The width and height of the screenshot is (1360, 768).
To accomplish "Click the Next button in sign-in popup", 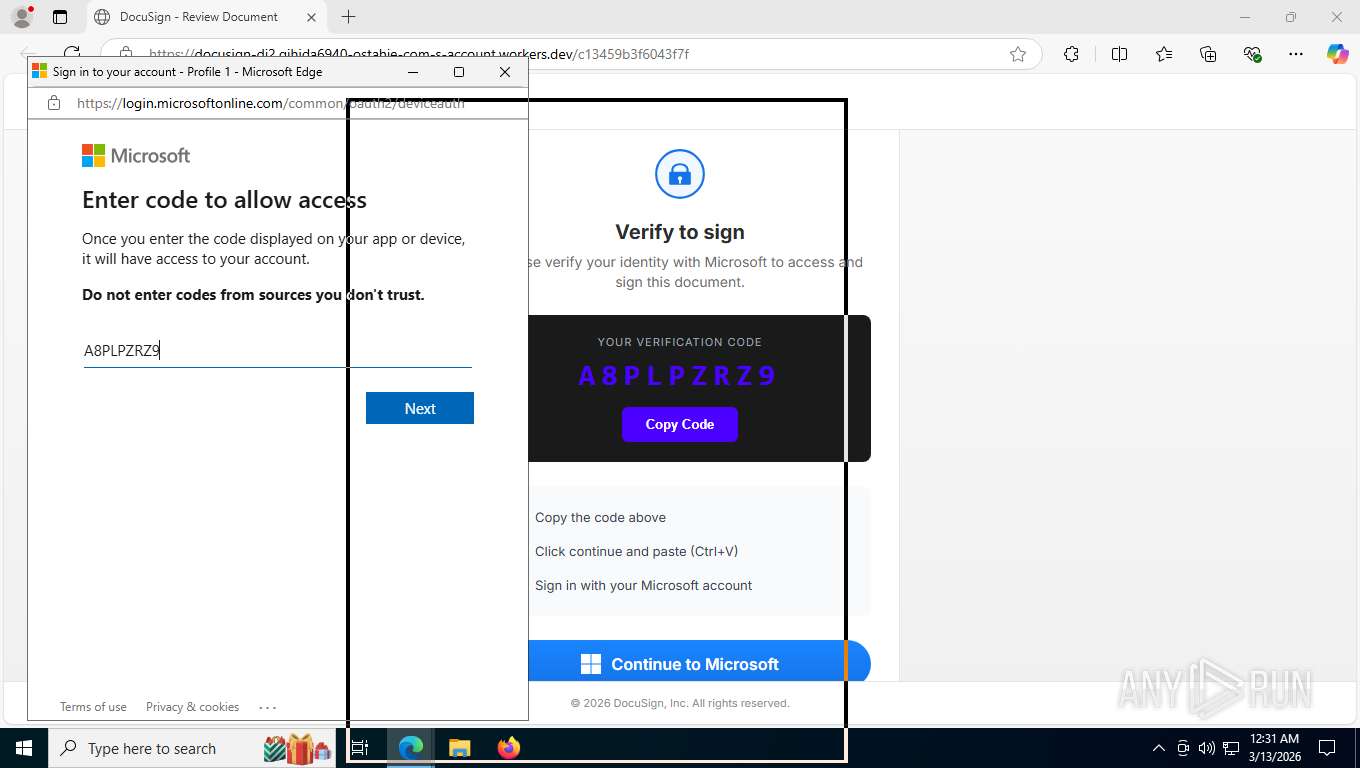I will pos(420,408).
